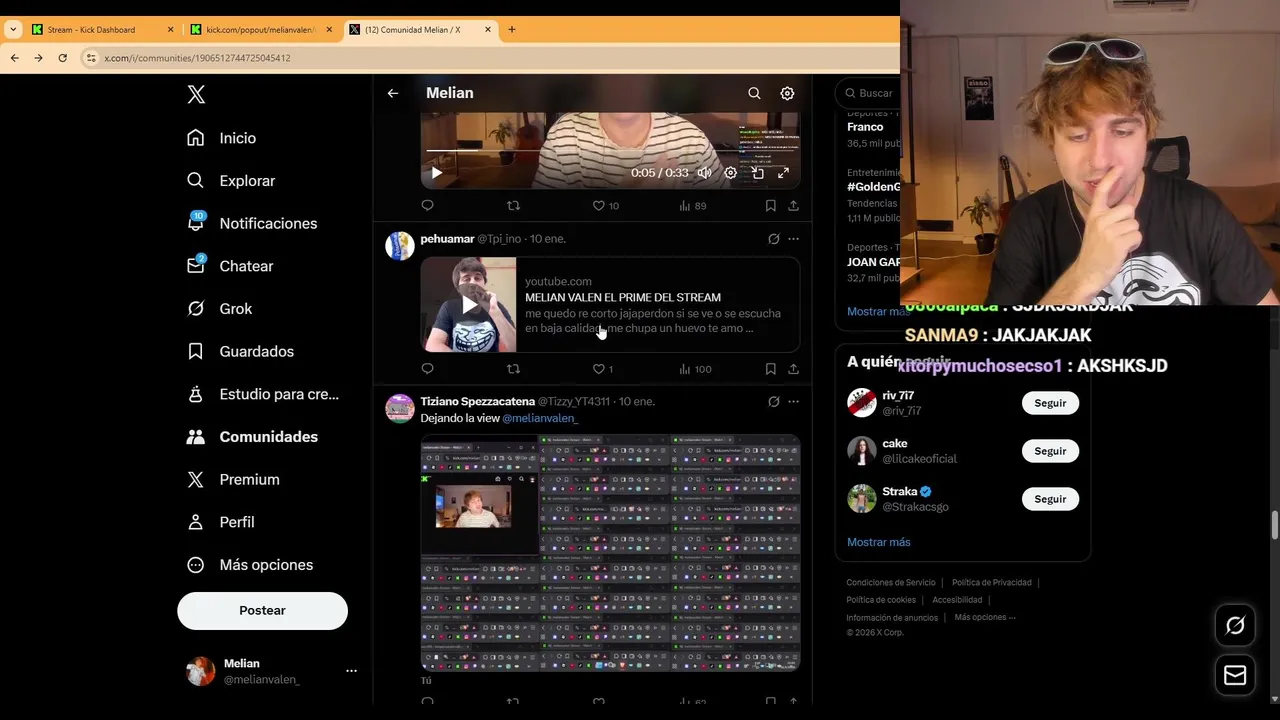
Task: Open account menu dots next to Melian
Action: coord(351,671)
